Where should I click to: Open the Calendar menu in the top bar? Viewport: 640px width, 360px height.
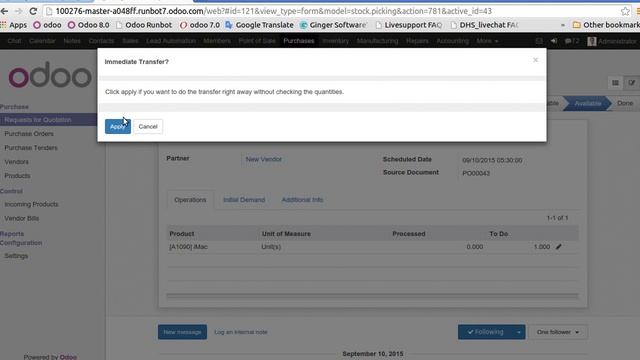pos(42,41)
